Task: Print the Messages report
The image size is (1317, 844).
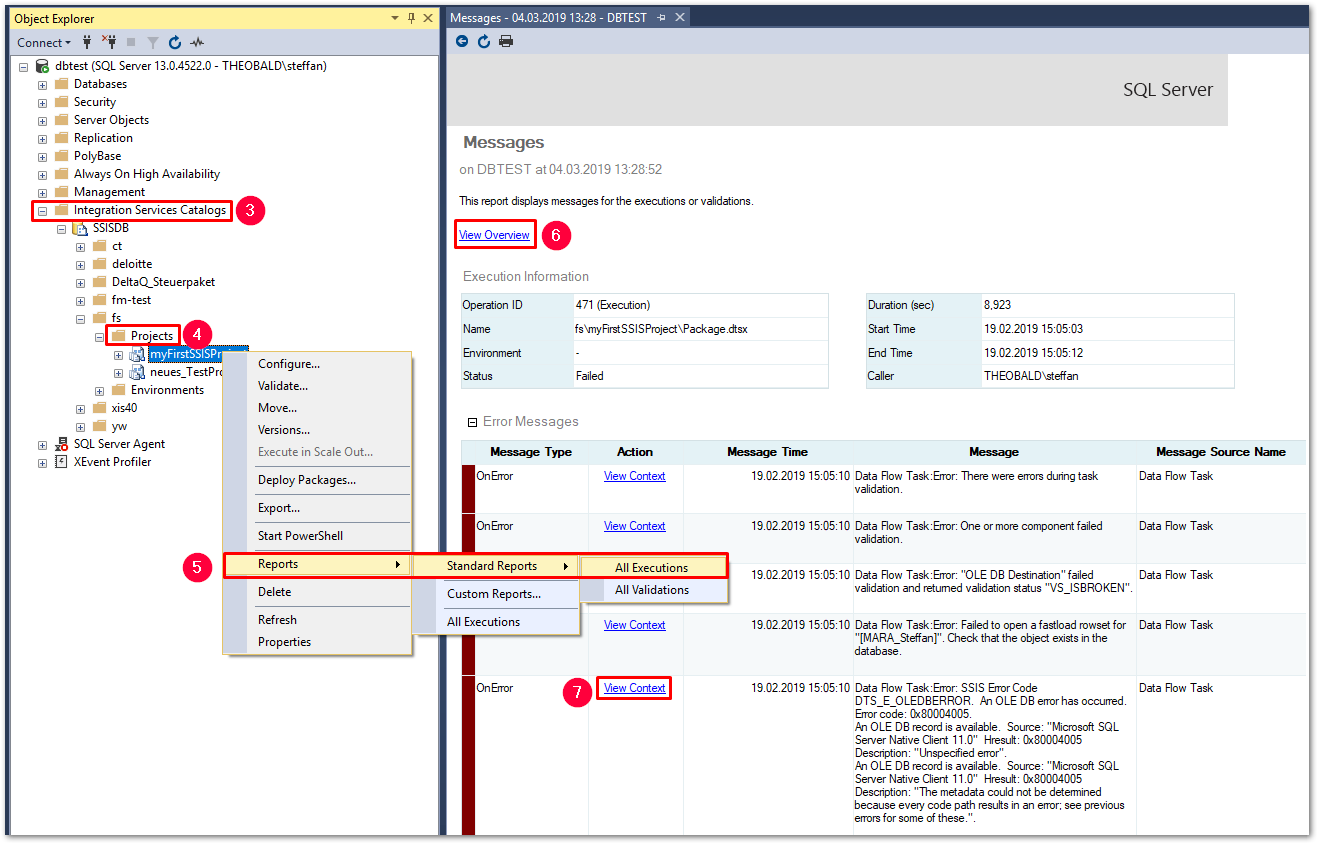Action: (506, 41)
